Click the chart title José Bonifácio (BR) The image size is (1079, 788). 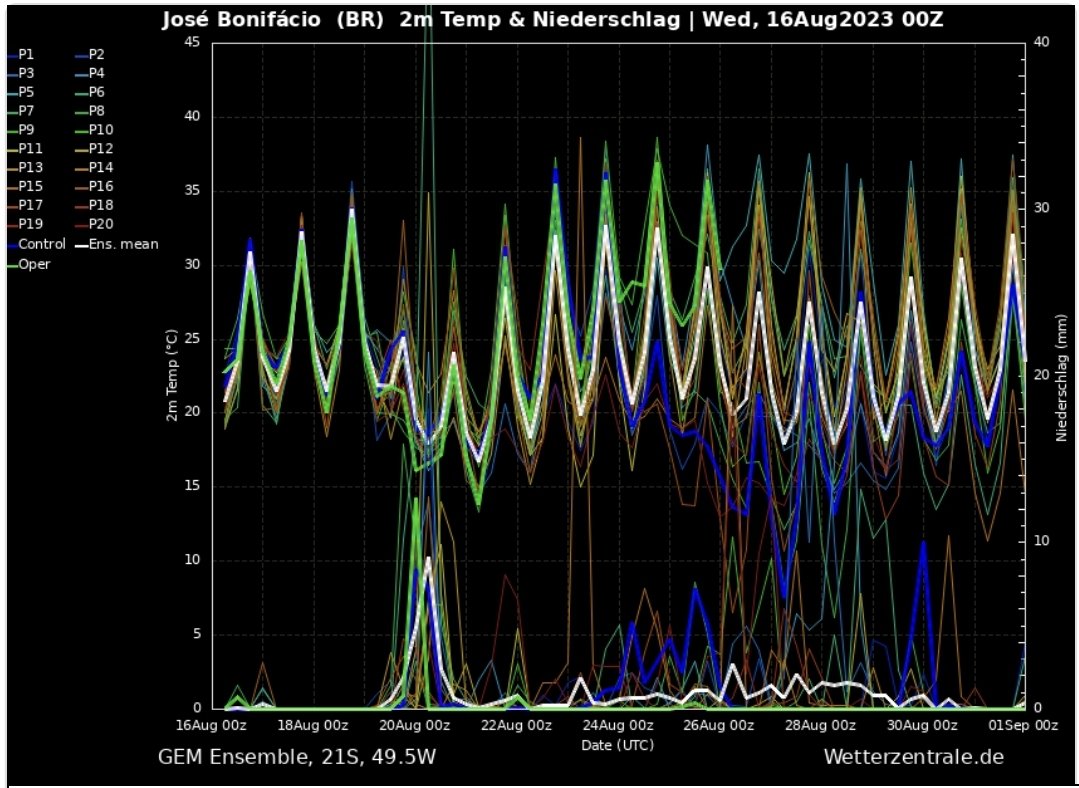pos(273,20)
